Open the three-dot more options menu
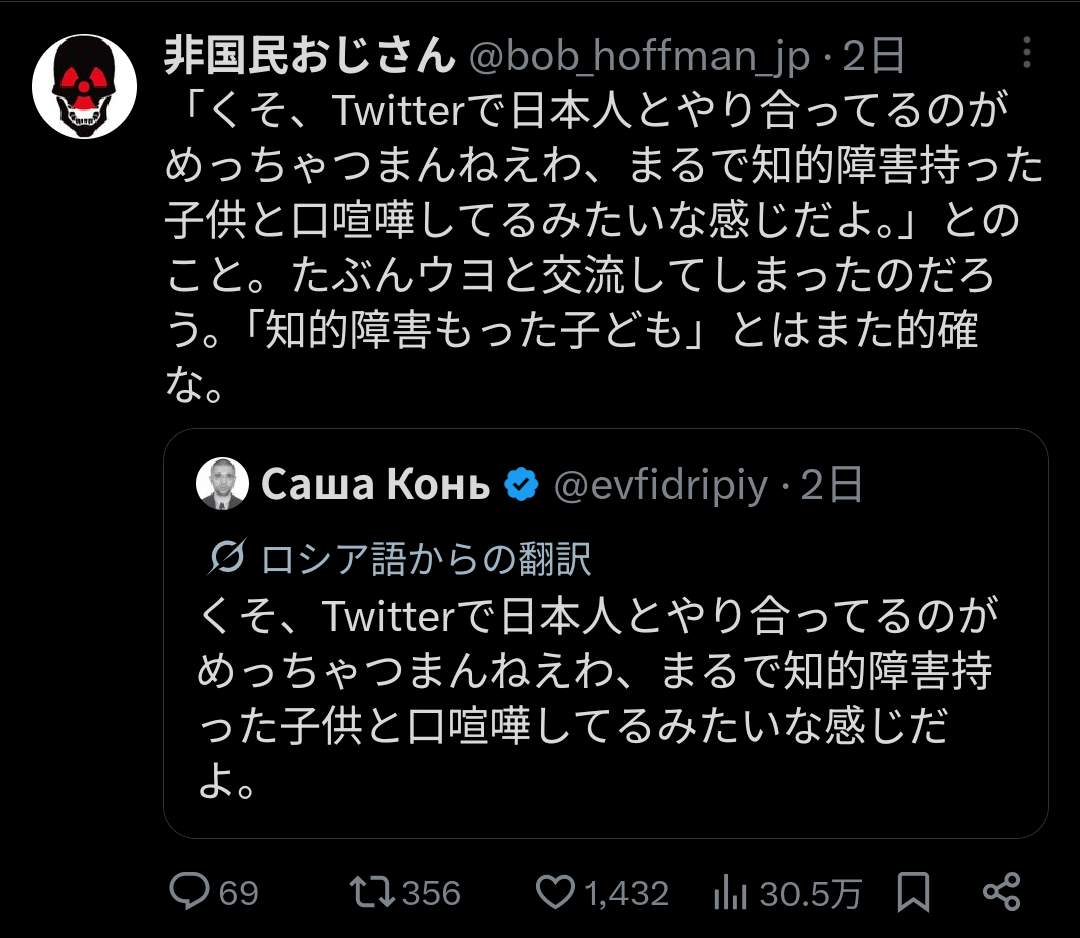 pos(1026,55)
